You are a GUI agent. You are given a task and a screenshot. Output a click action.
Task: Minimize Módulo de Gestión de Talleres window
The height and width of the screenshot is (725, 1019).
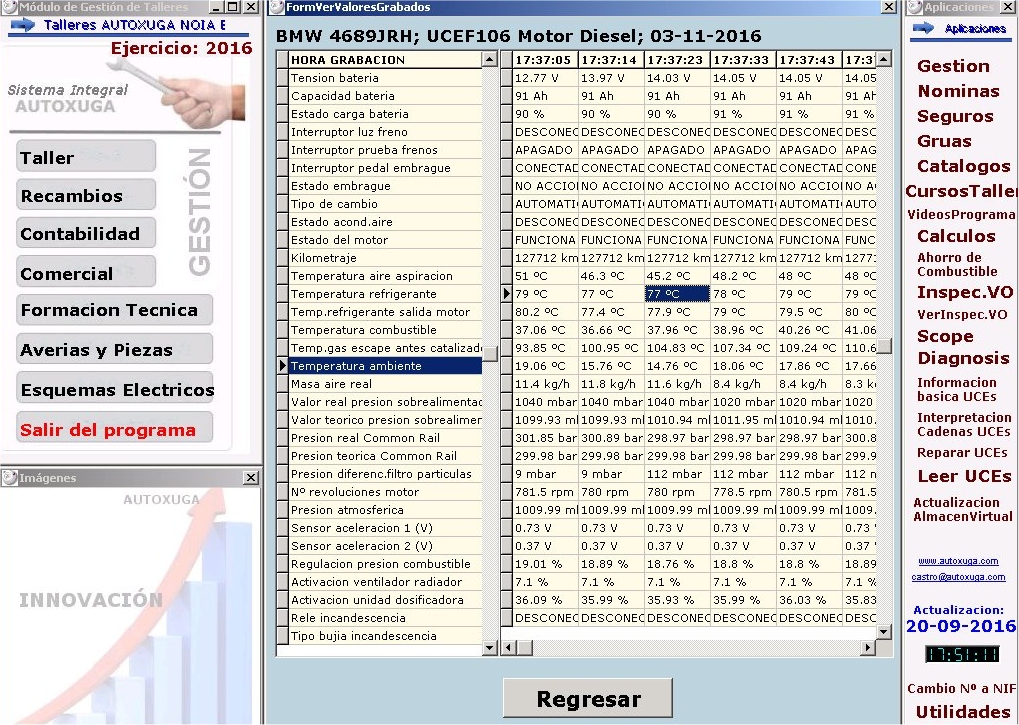pyautogui.click(x=216, y=7)
